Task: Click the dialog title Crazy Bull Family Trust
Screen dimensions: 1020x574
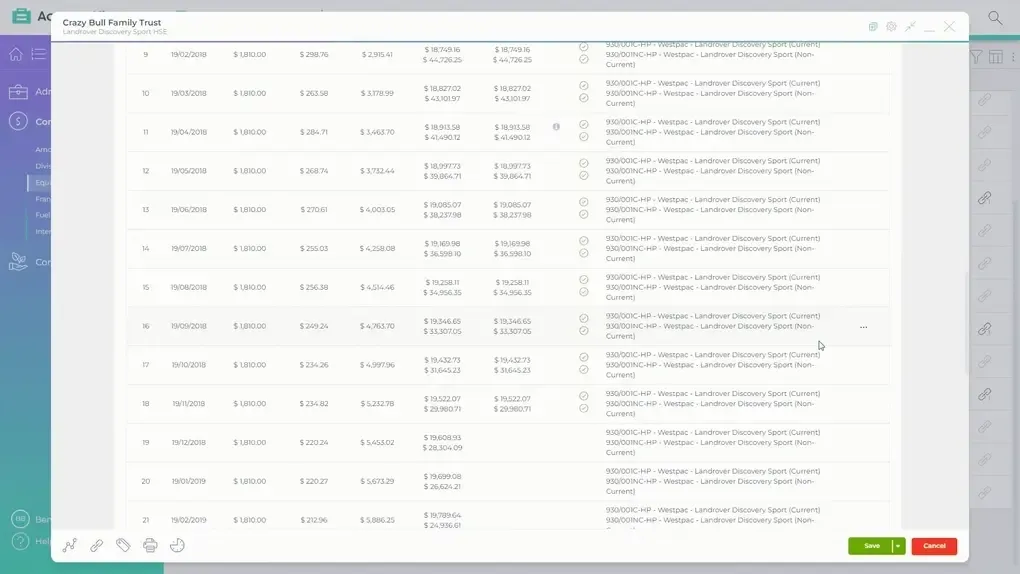Action: coord(112,22)
